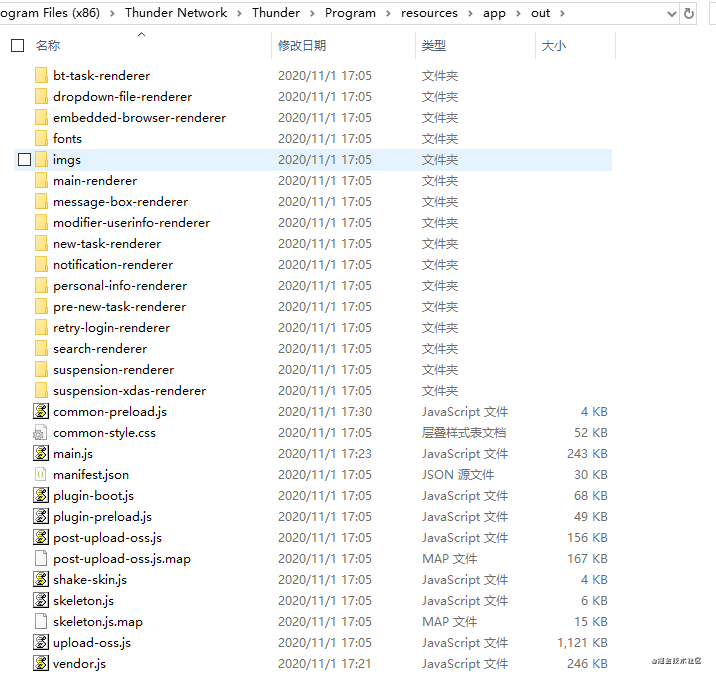The height and width of the screenshot is (678, 716).
Task: Expand chevron after app breadcrumb
Action: (x=518, y=14)
